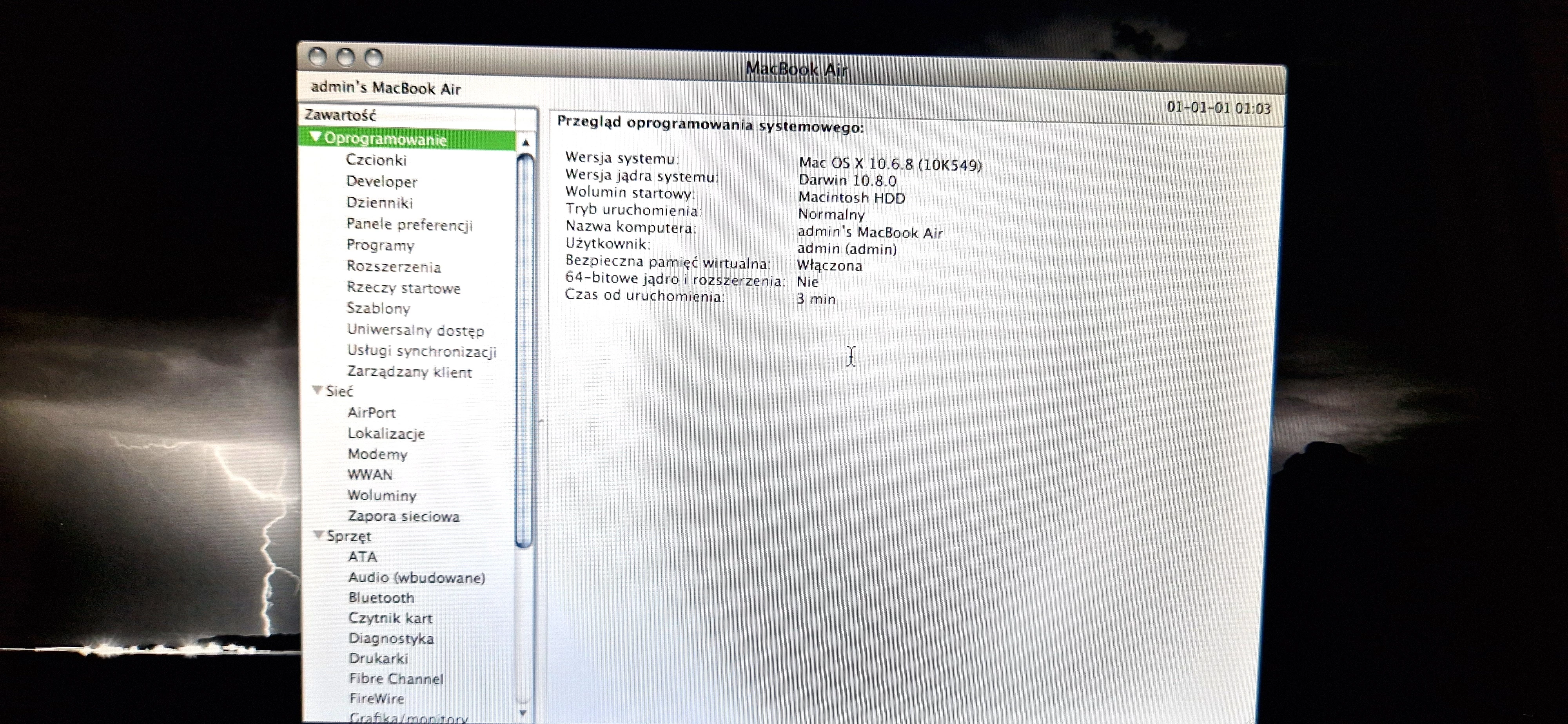Select Usługi synchronizacji item
The height and width of the screenshot is (724, 1568).
[x=422, y=352]
